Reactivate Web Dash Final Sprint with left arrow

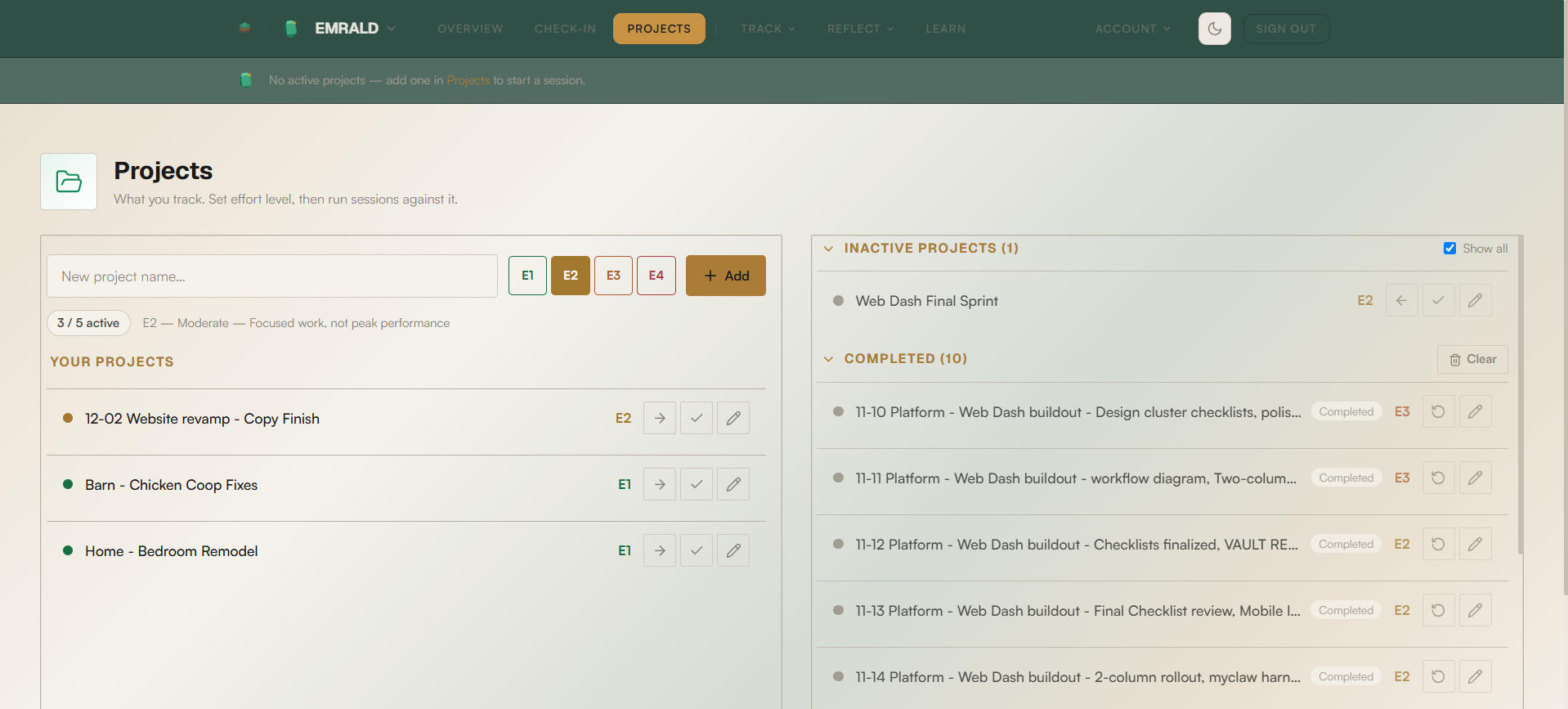point(1401,300)
